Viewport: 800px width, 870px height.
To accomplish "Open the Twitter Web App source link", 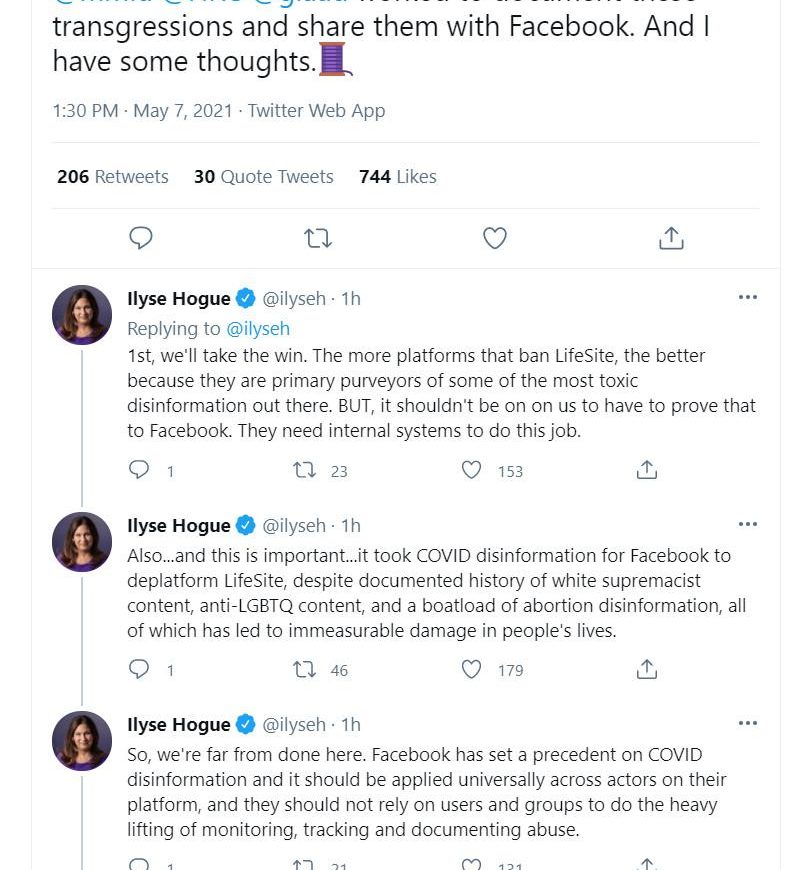I will 316,111.
